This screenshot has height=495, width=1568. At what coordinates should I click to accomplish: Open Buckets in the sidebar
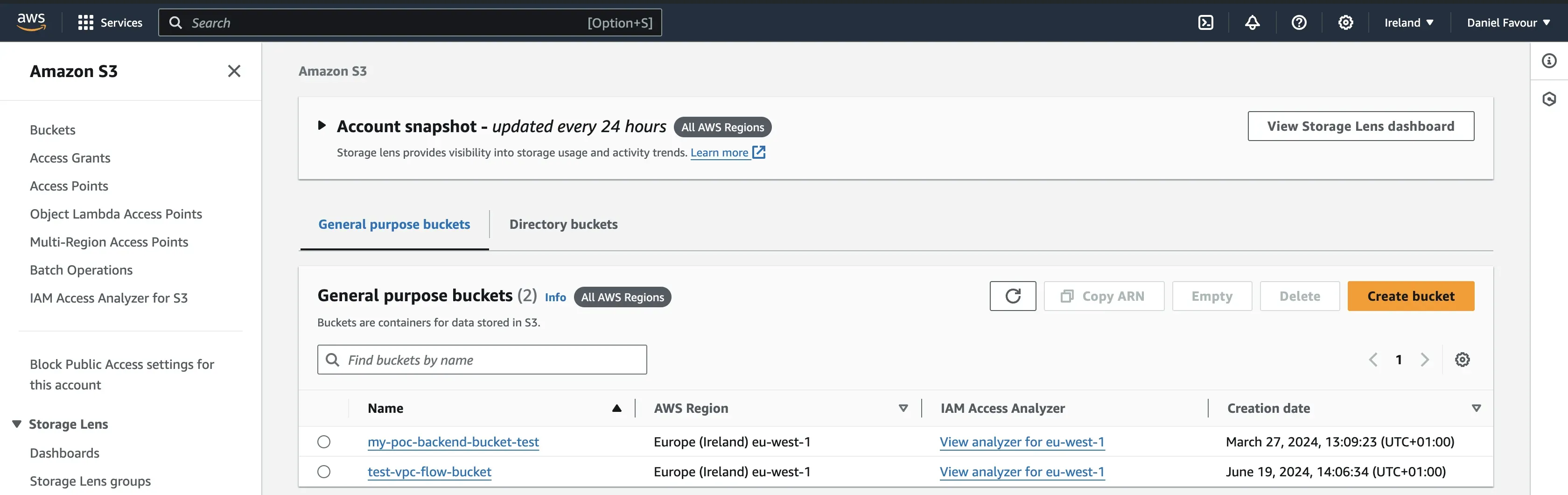[x=53, y=130]
